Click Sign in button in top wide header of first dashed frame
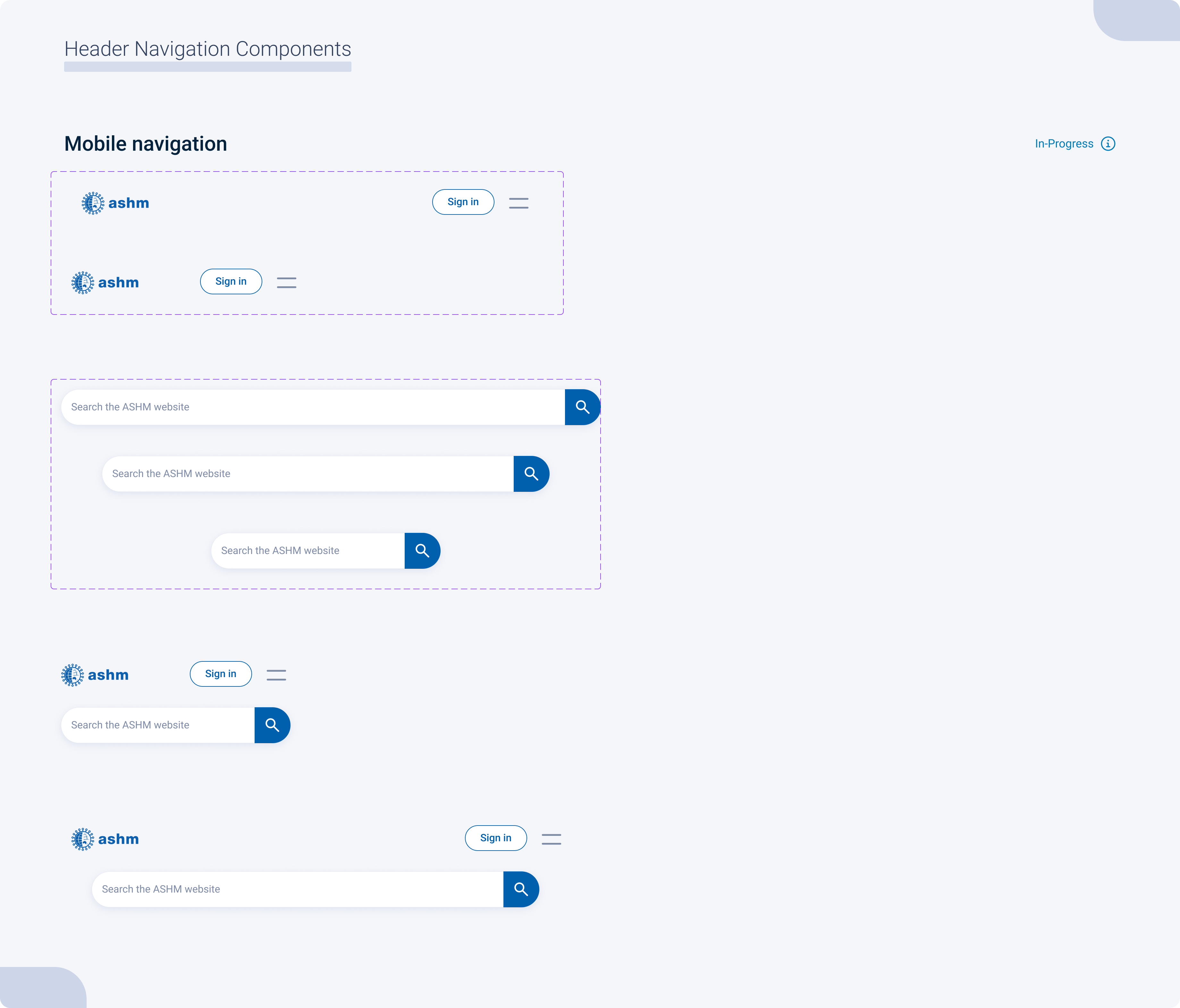1180x1008 pixels. click(463, 202)
